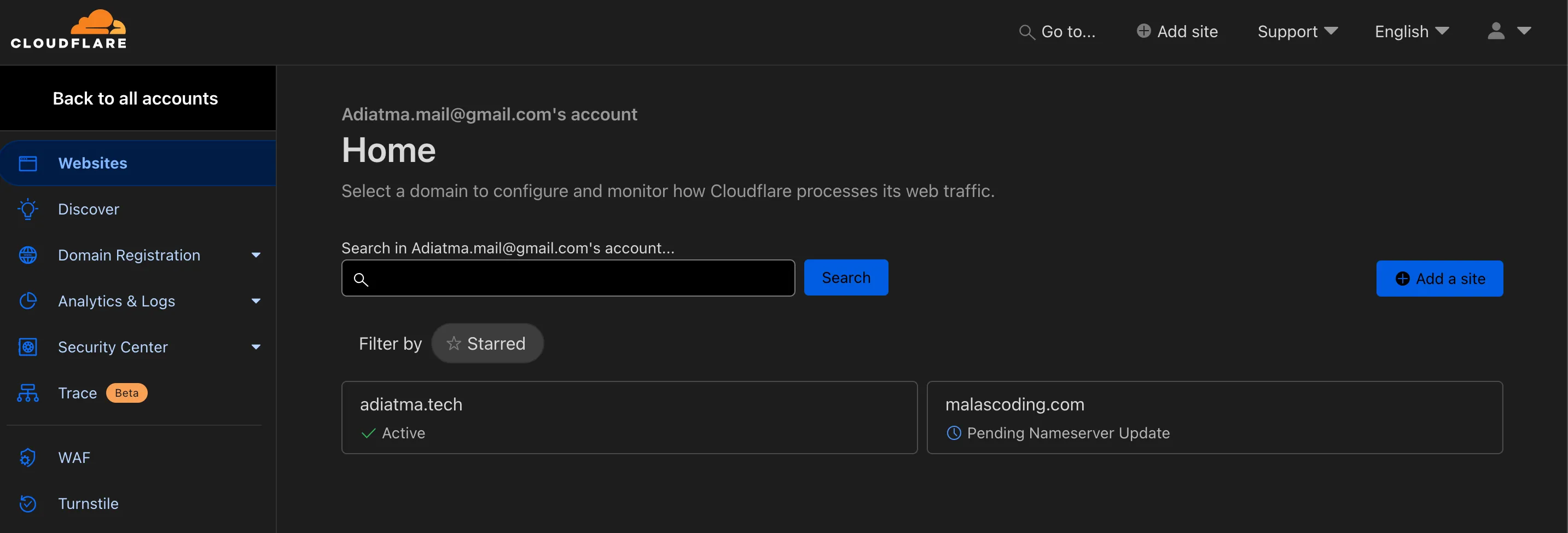Go back to all accounts
The image size is (1568, 533).
(135, 99)
